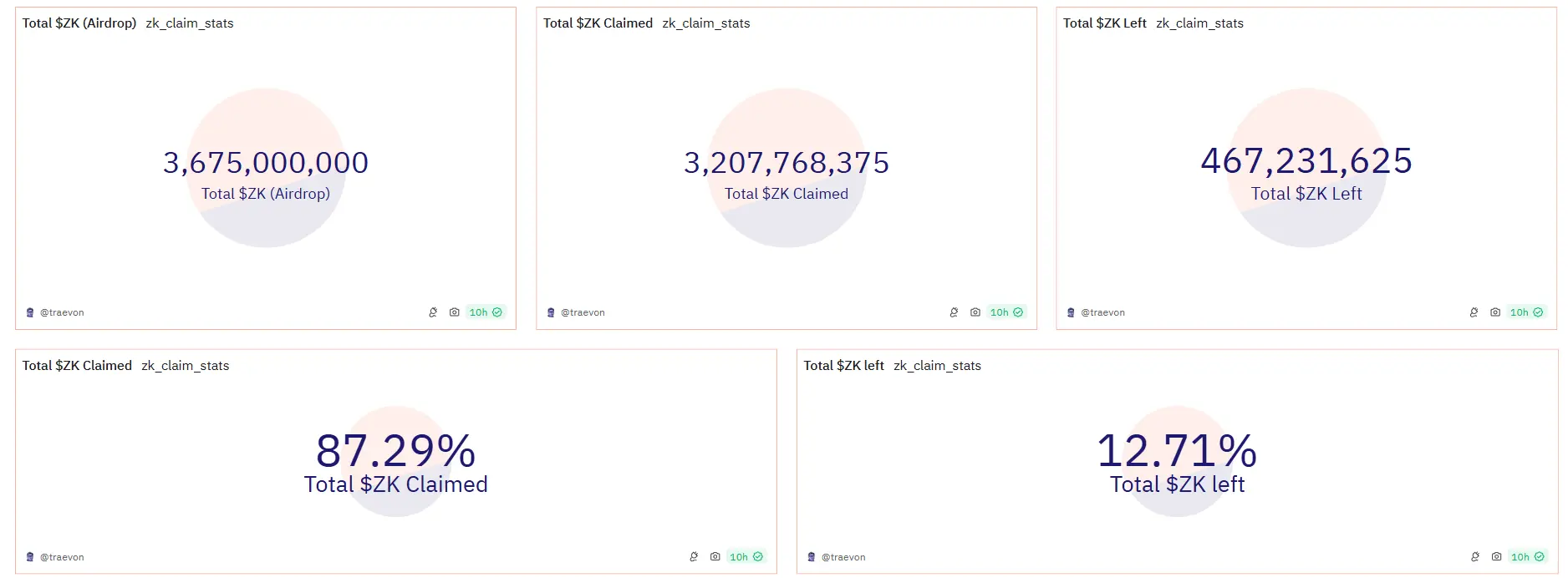The image size is (1568, 588).
Task: Click Total $ZK Claimed label under 3,207,768,375
Action: (787, 194)
